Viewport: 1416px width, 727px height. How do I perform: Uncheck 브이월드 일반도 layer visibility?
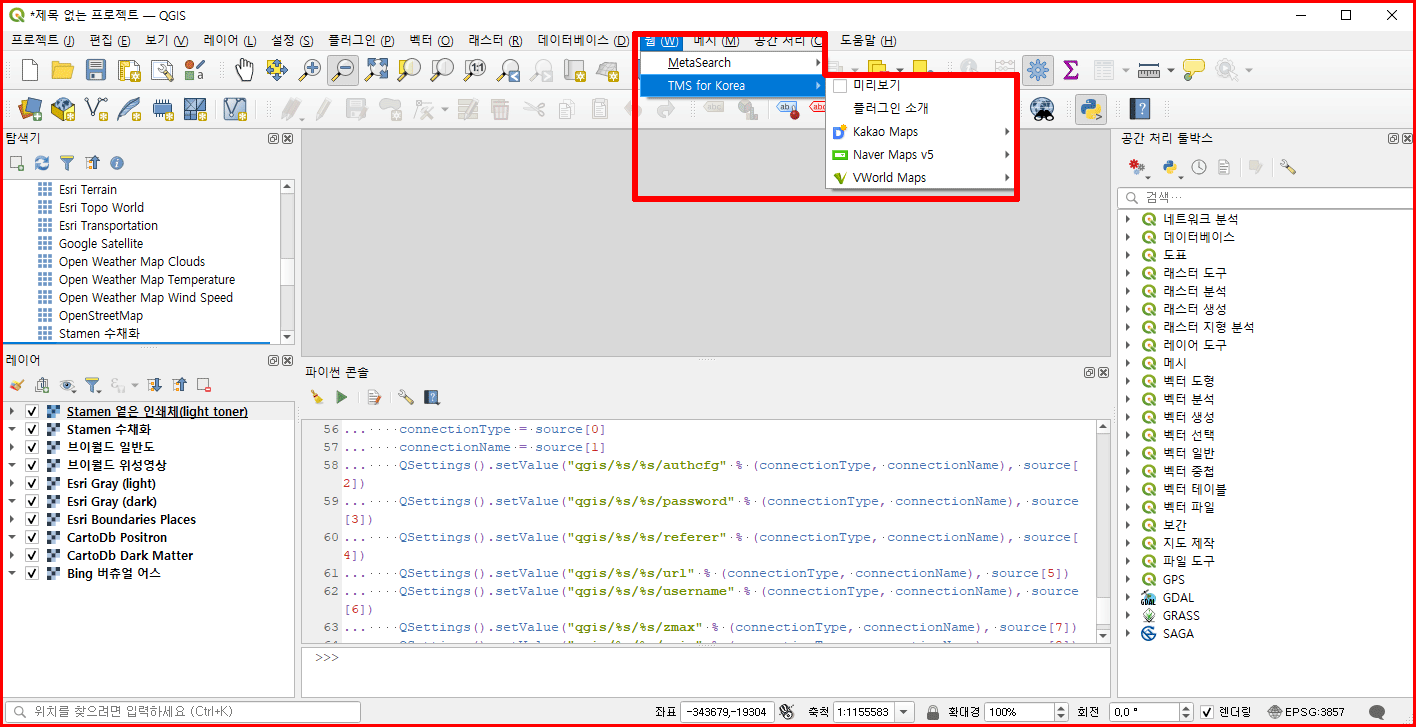(32, 448)
